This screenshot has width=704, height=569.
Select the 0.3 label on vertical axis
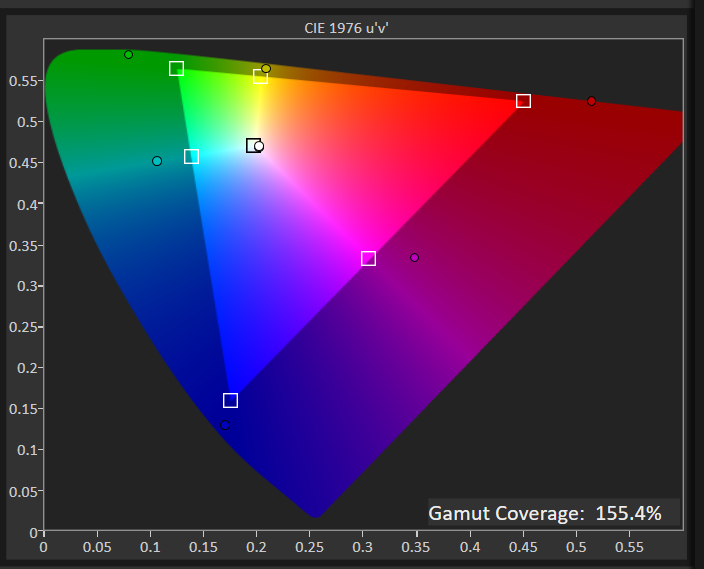point(27,286)
